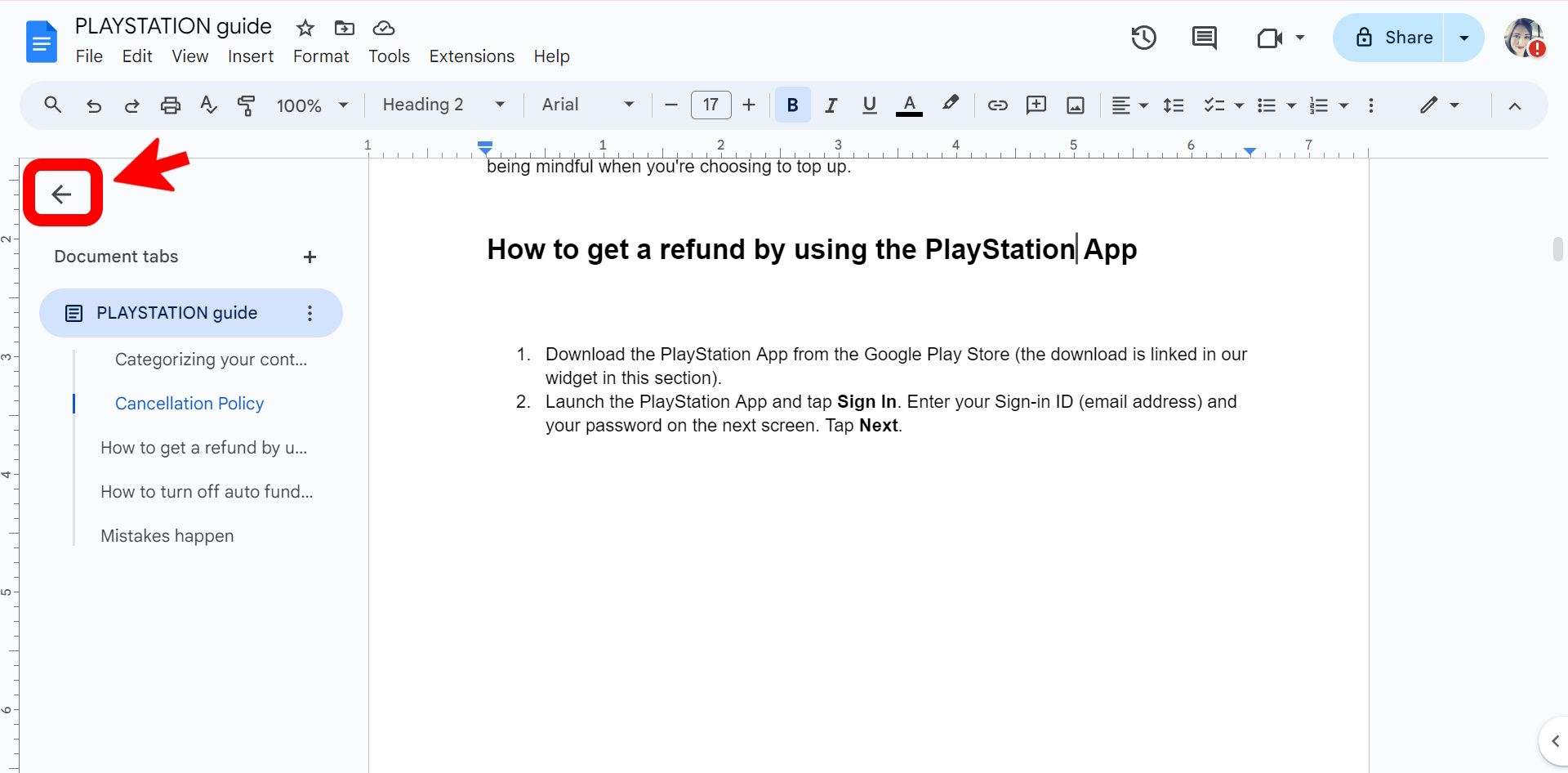This screenshot has width=1568, height=773.
Task: Add a comment via toolbar icon
Action: 1036,105
